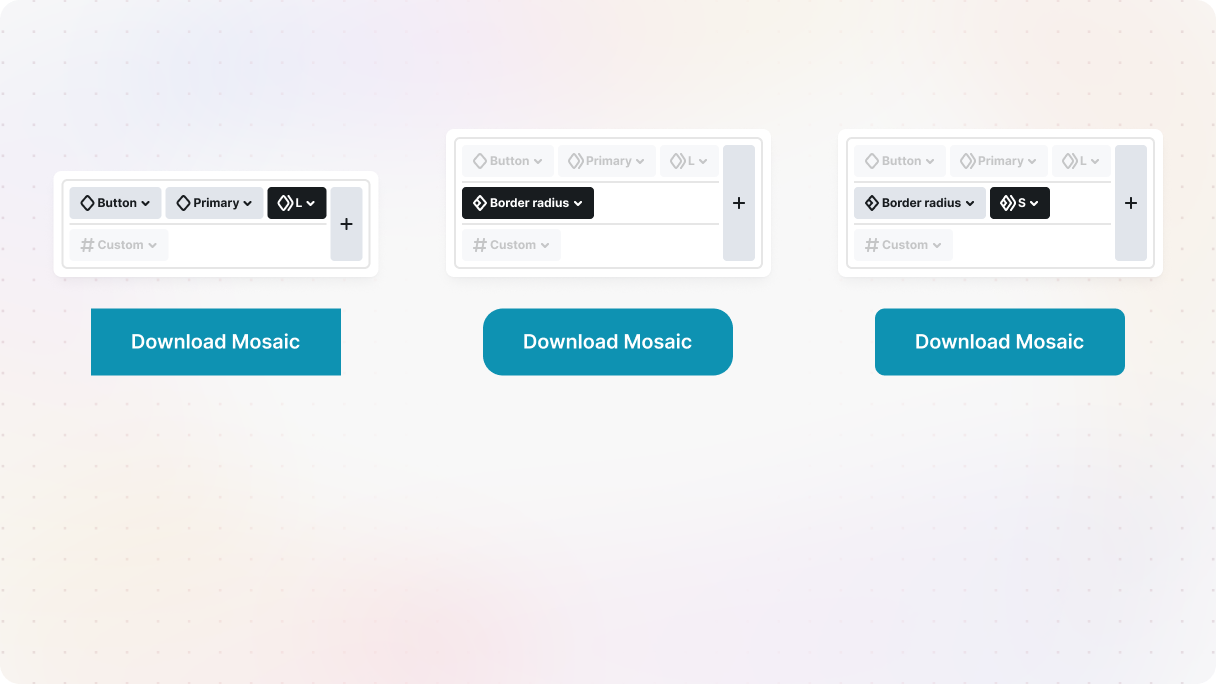Click the plus icon in the middle panel
This screenshot has width=1216, height=684.
[x=739, y=203]
